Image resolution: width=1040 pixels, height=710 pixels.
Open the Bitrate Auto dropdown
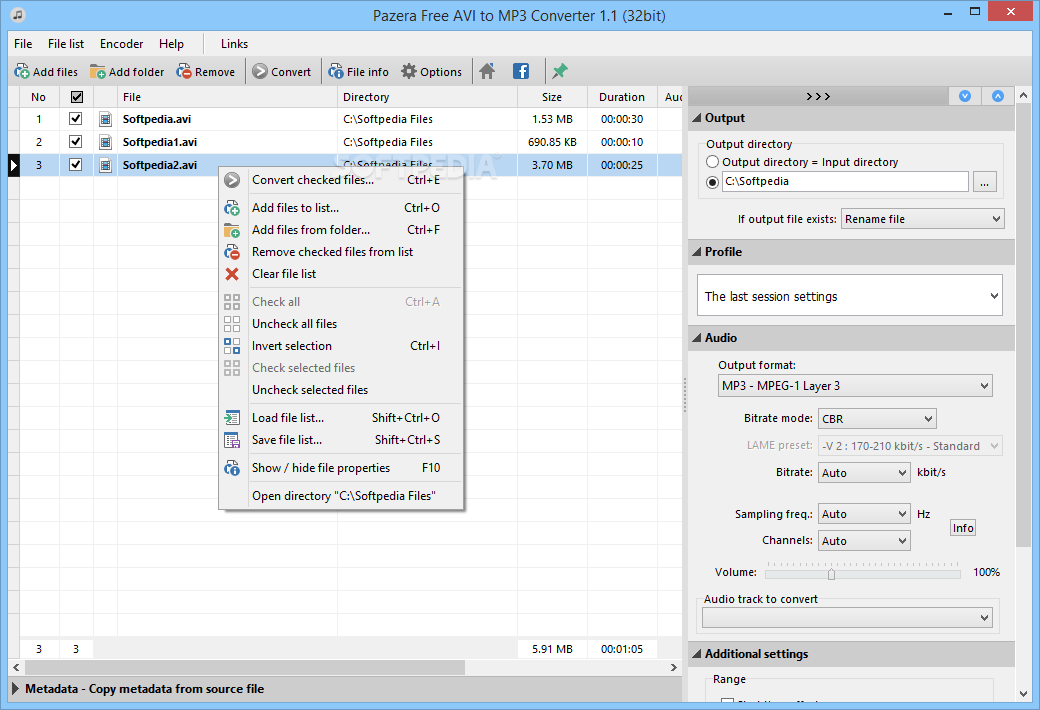point(864,472)
